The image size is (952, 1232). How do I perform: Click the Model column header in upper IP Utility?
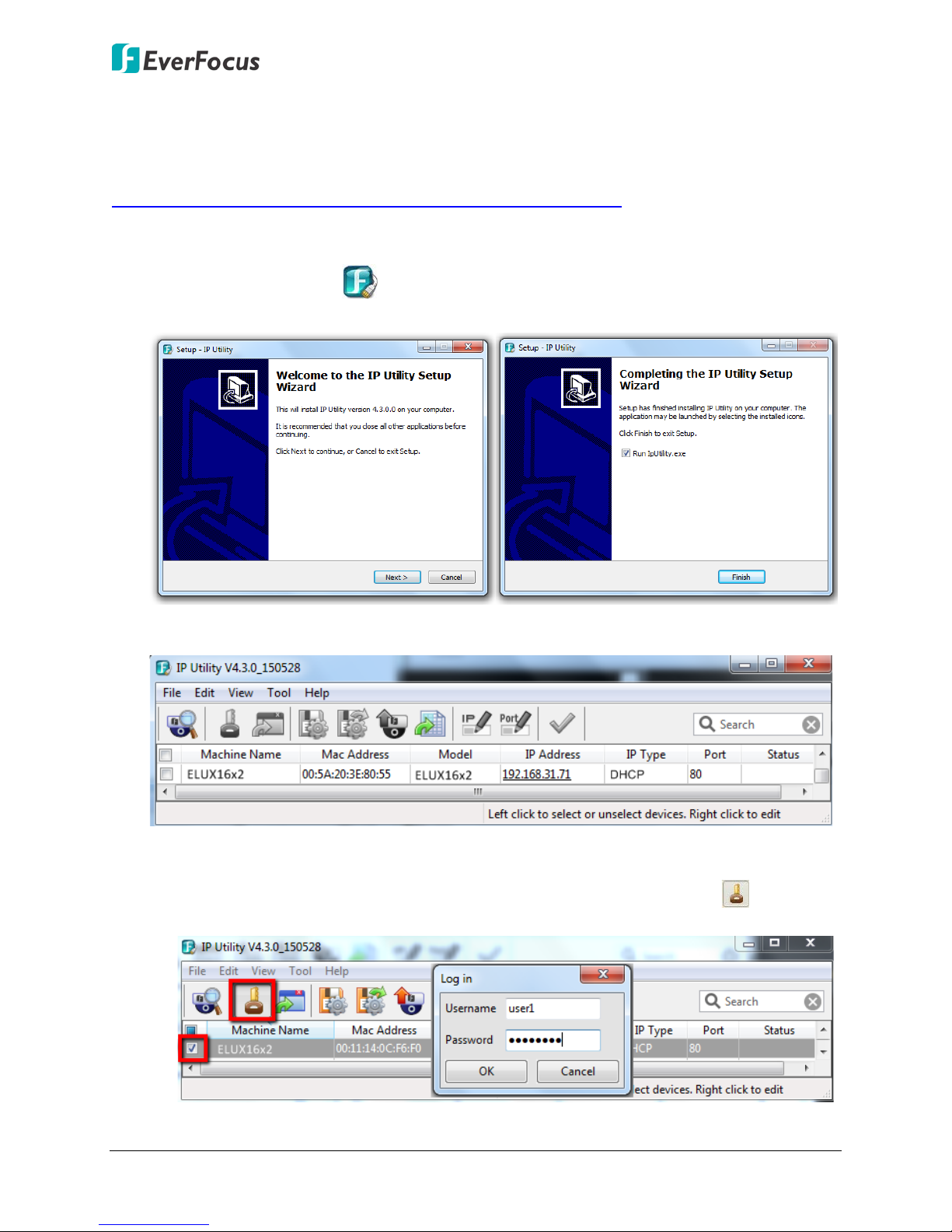[455, 754]
